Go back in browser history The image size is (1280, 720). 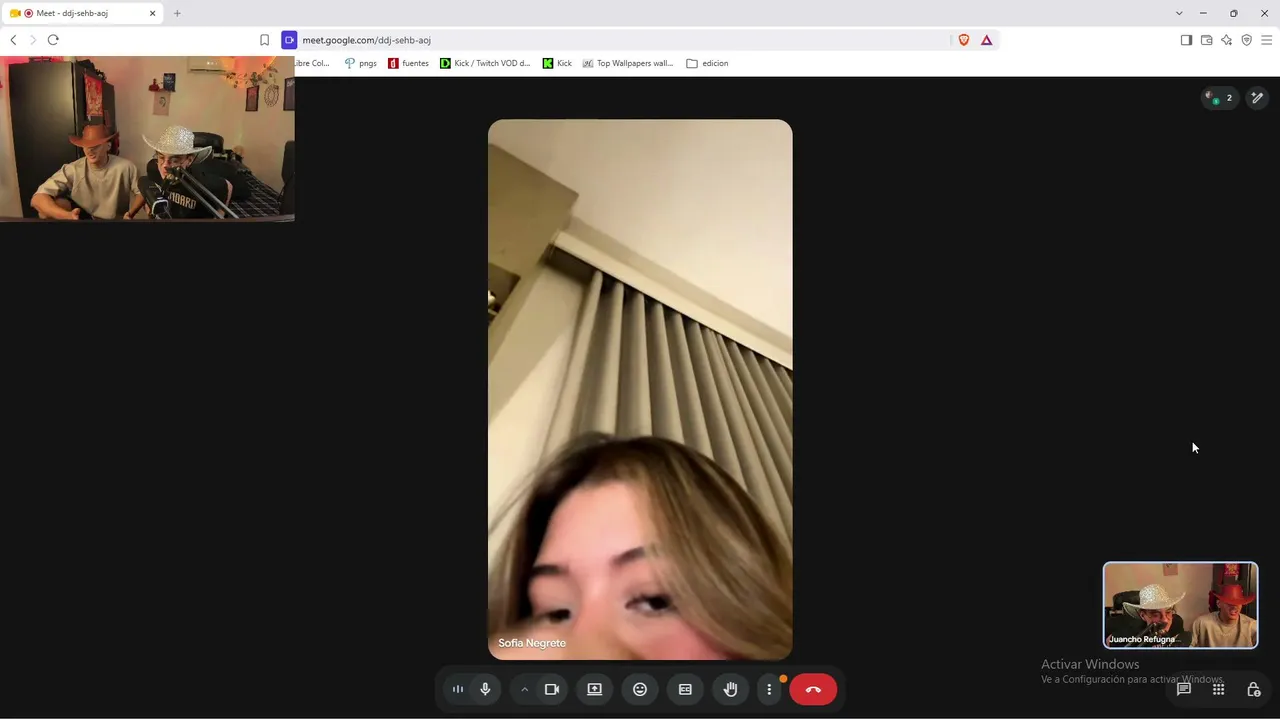(13, 40)
